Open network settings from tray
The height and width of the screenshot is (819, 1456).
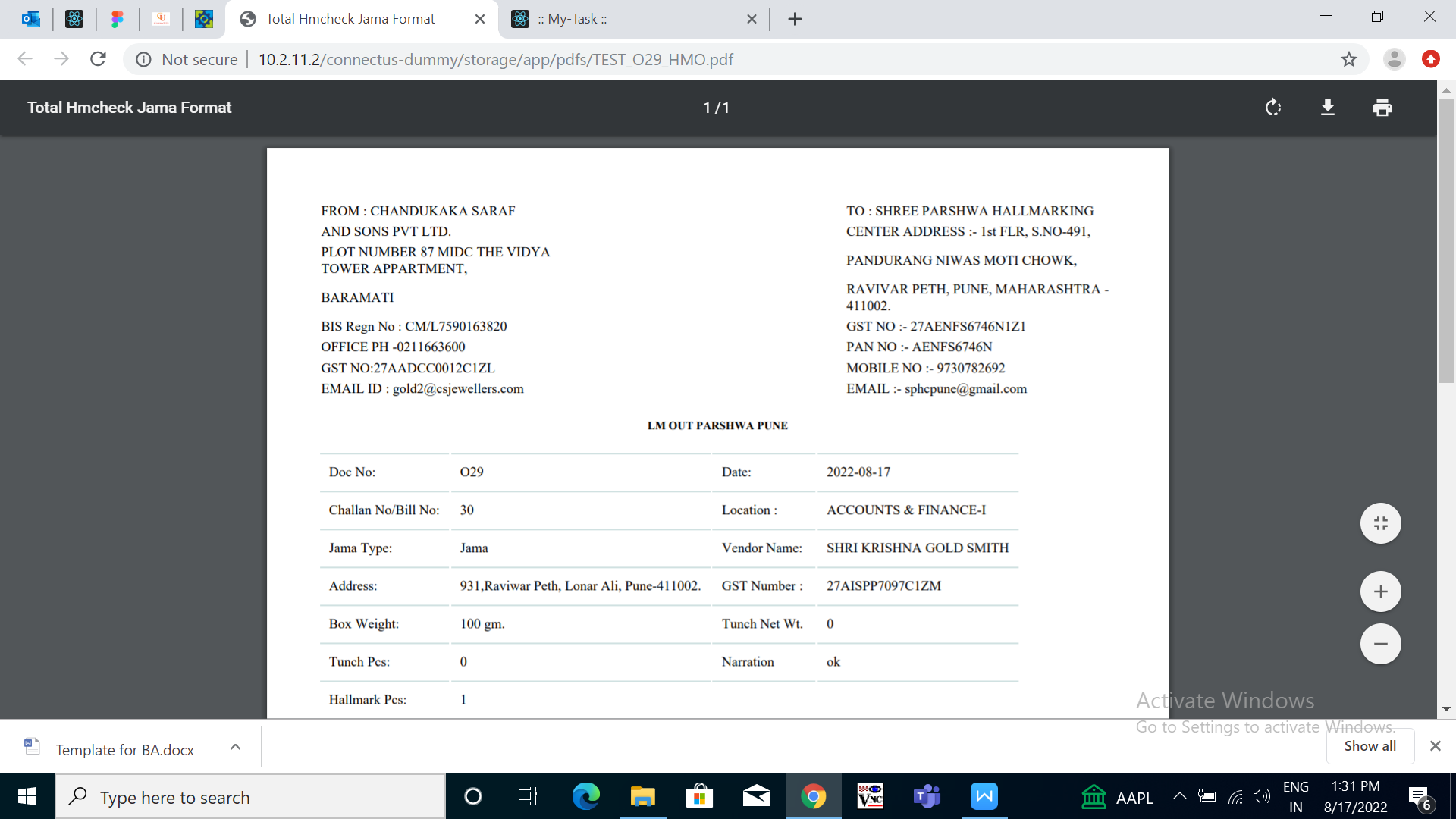pyautogui.click(x=1235, y=796)
